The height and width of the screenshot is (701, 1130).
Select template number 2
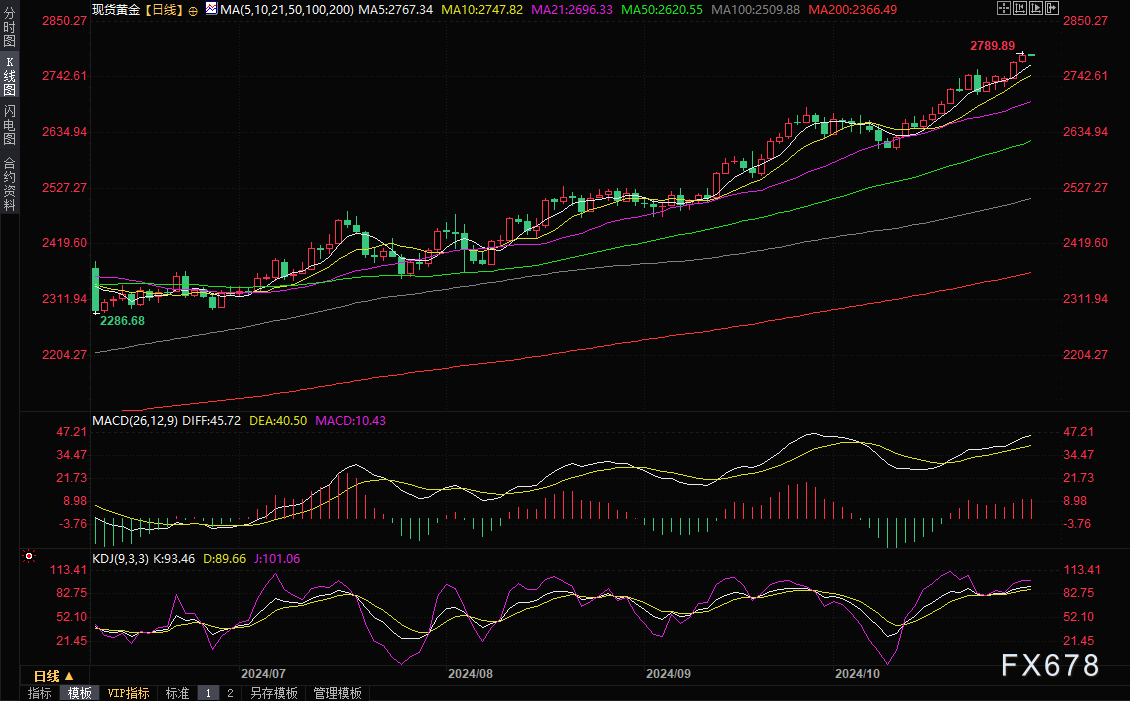[229, 693]
